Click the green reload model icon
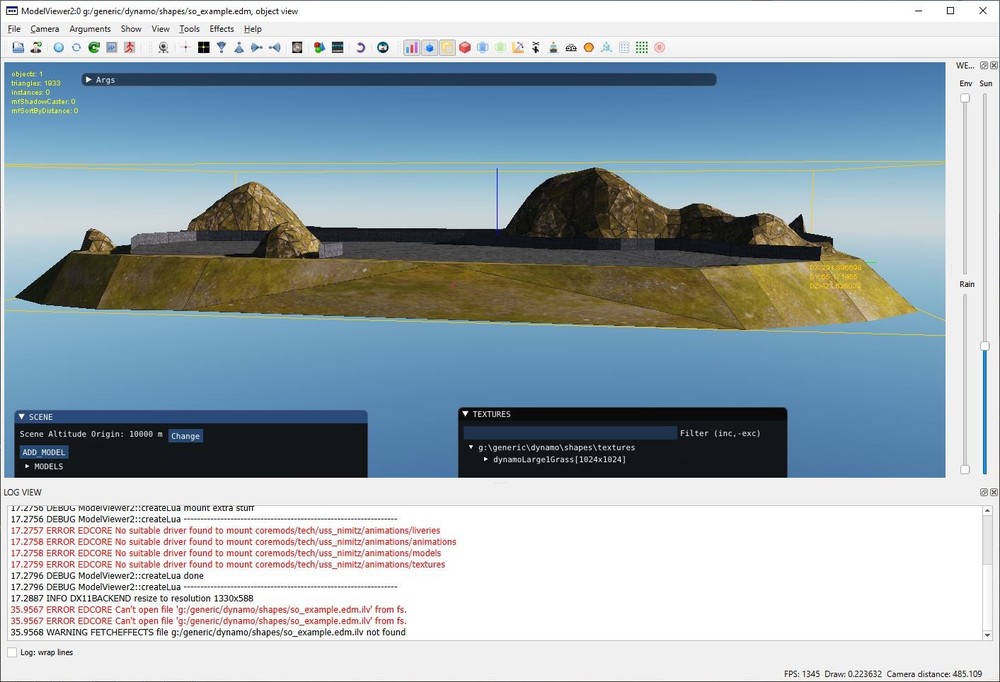This screenshot has width=1000, height=682. coord(93,47)
